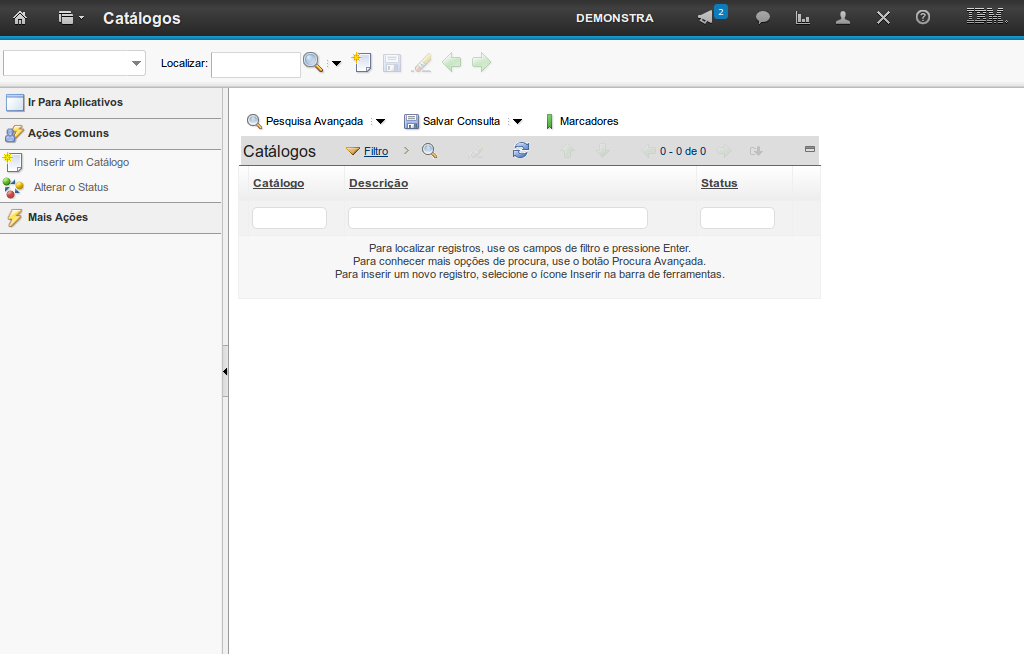Open the bulletin board megaphone notifications
This screenshot has height=655, width=1024.
(x=706, y=18)
